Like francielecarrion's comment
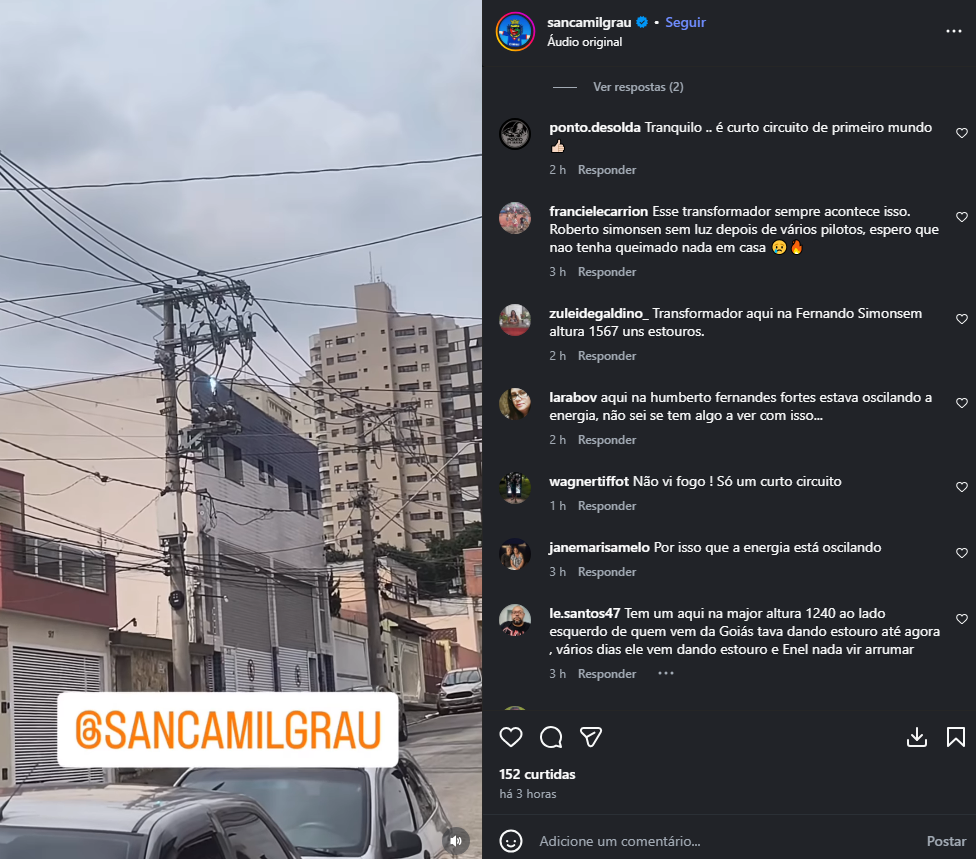 click(962, 217)
